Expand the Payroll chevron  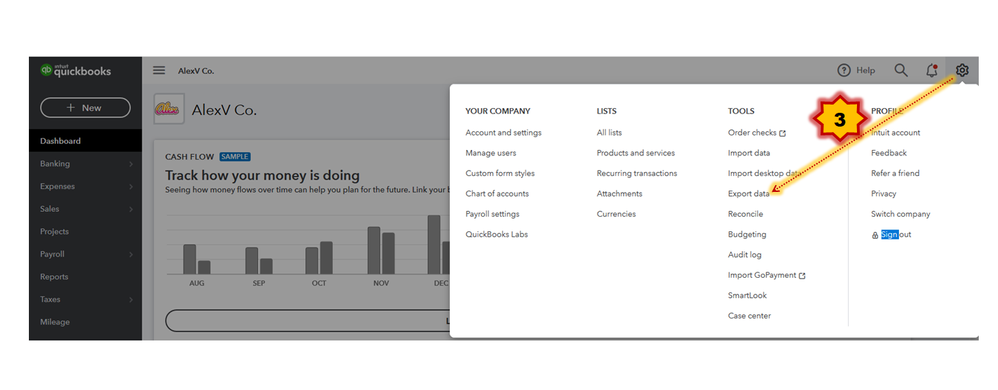130,254
